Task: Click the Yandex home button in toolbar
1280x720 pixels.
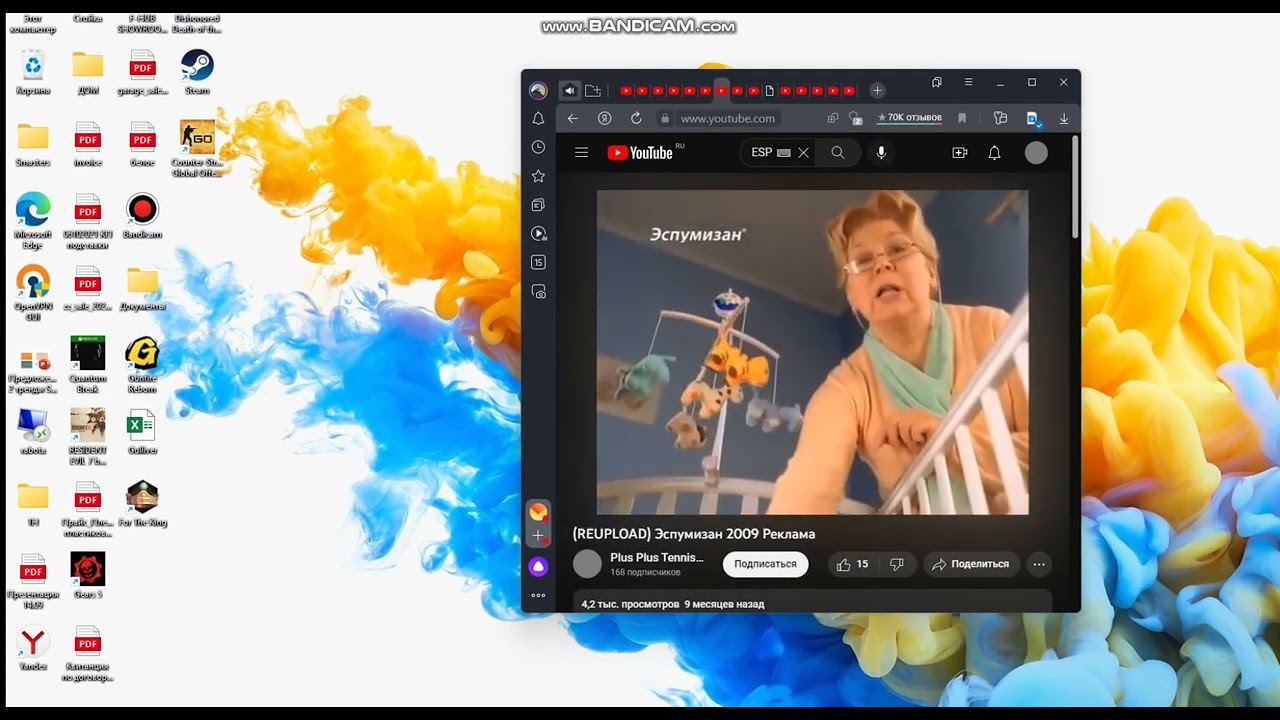Action: click(604, 118)
